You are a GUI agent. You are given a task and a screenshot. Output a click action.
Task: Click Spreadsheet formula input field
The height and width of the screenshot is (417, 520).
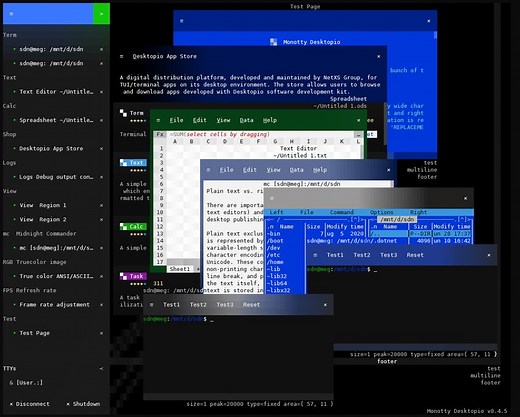click(x=261, y=134)
